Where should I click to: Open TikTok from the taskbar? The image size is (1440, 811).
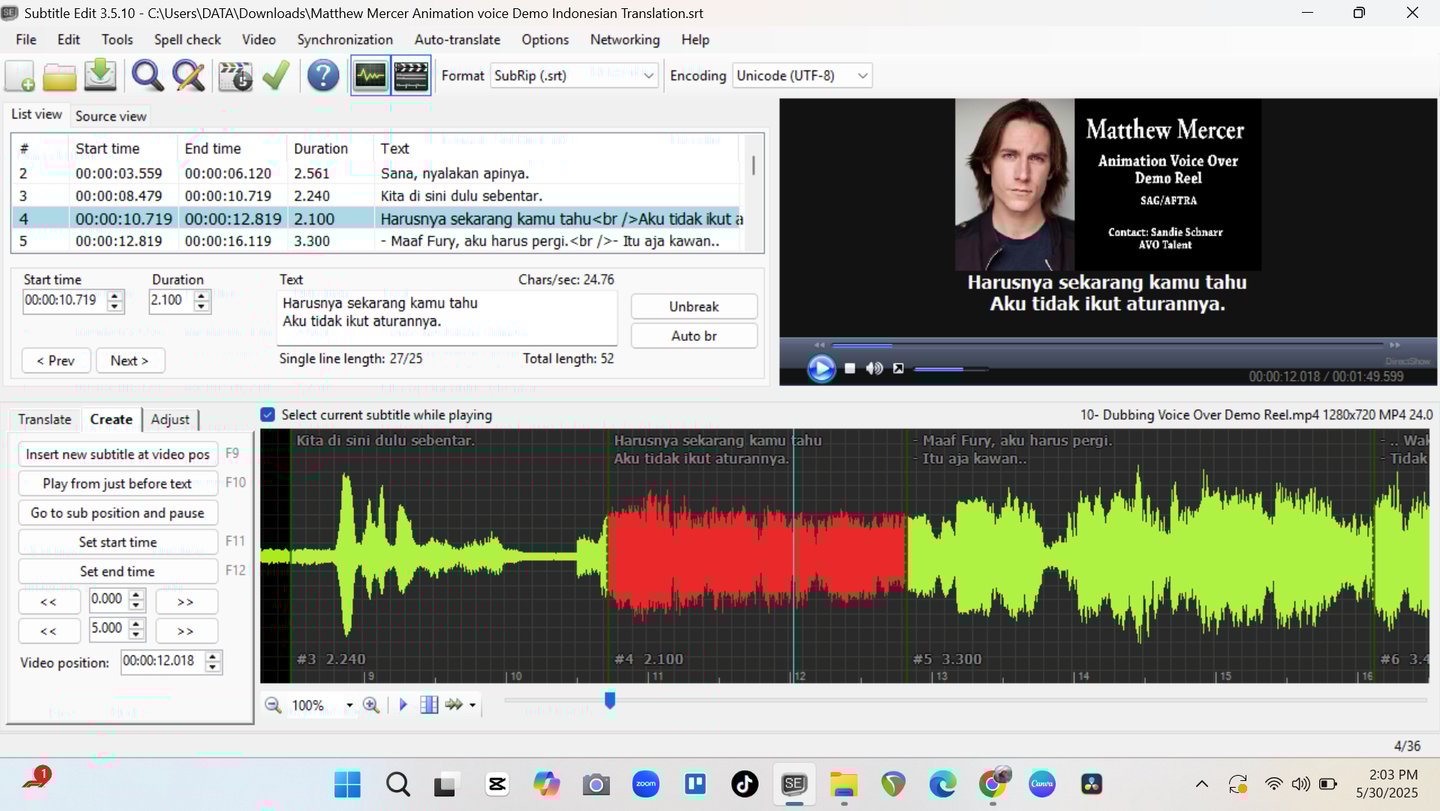tap(745, 784)
